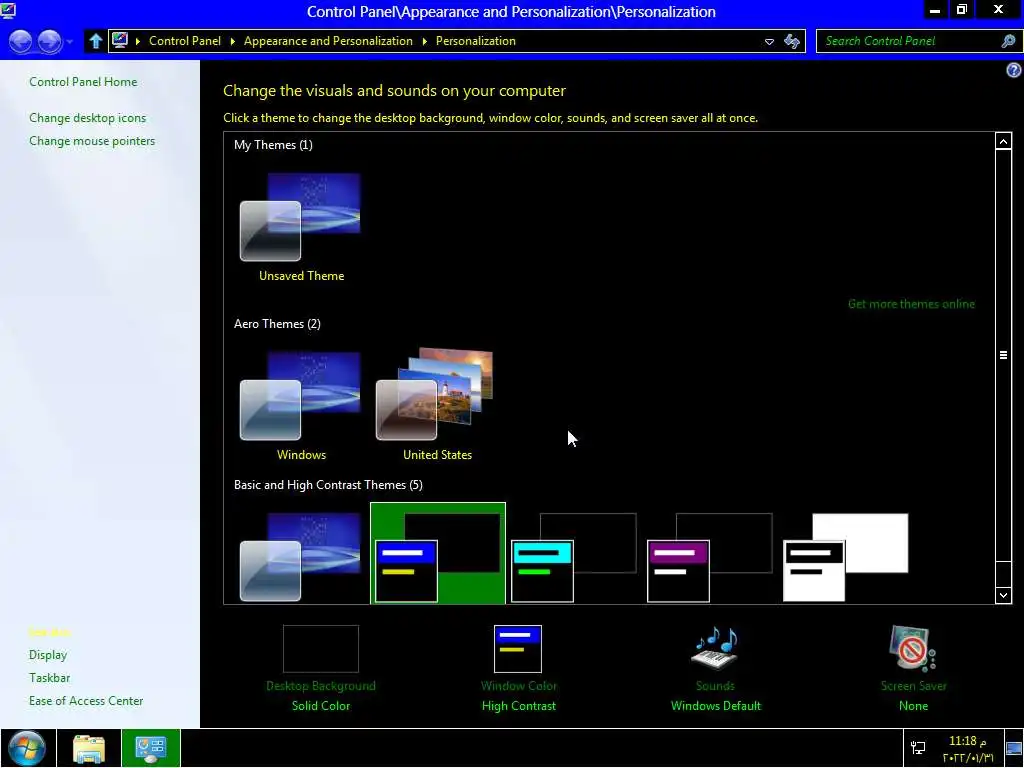Click the Appearance and Personalization breadcrumb
Image resolution: width=1024 pixels, height=768 pixels.
coord(328,40)
